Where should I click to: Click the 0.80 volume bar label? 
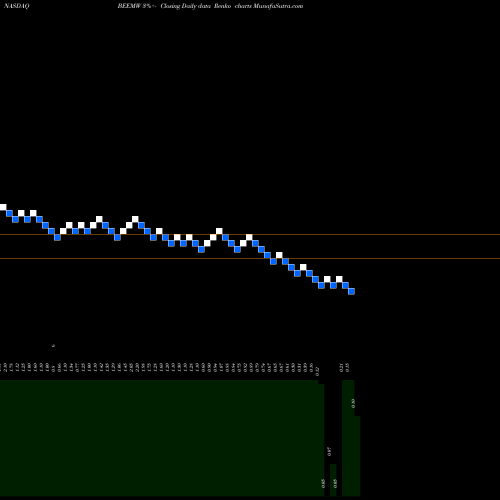pyautogui.click(x=353, y=403)
